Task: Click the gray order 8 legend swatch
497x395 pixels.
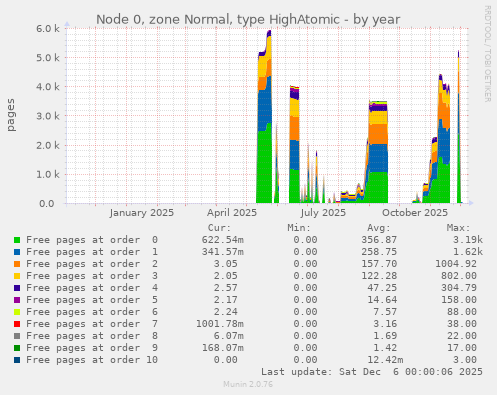Action: coord(17,336)
